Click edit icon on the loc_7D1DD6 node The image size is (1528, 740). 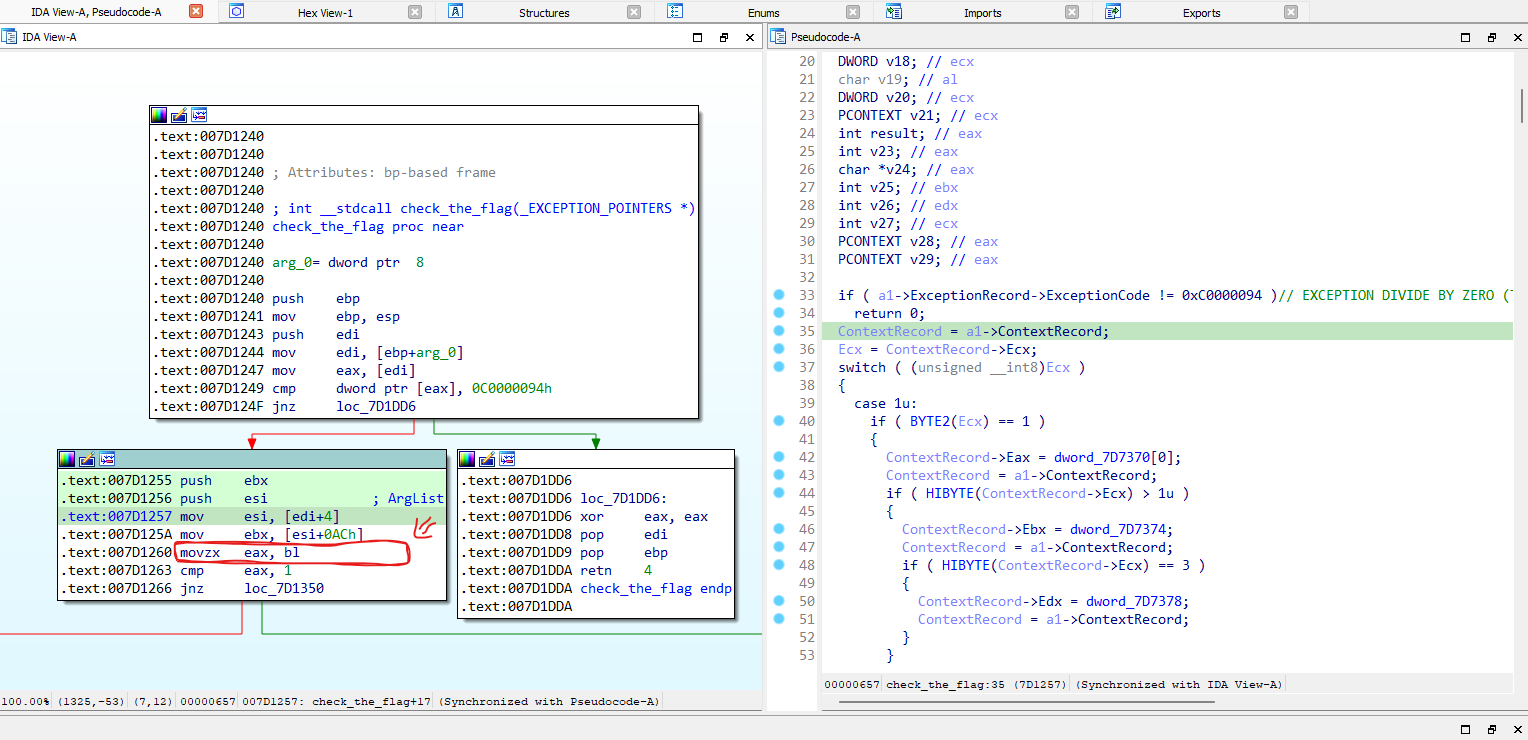pyautogui.click(x=487, y=459)
